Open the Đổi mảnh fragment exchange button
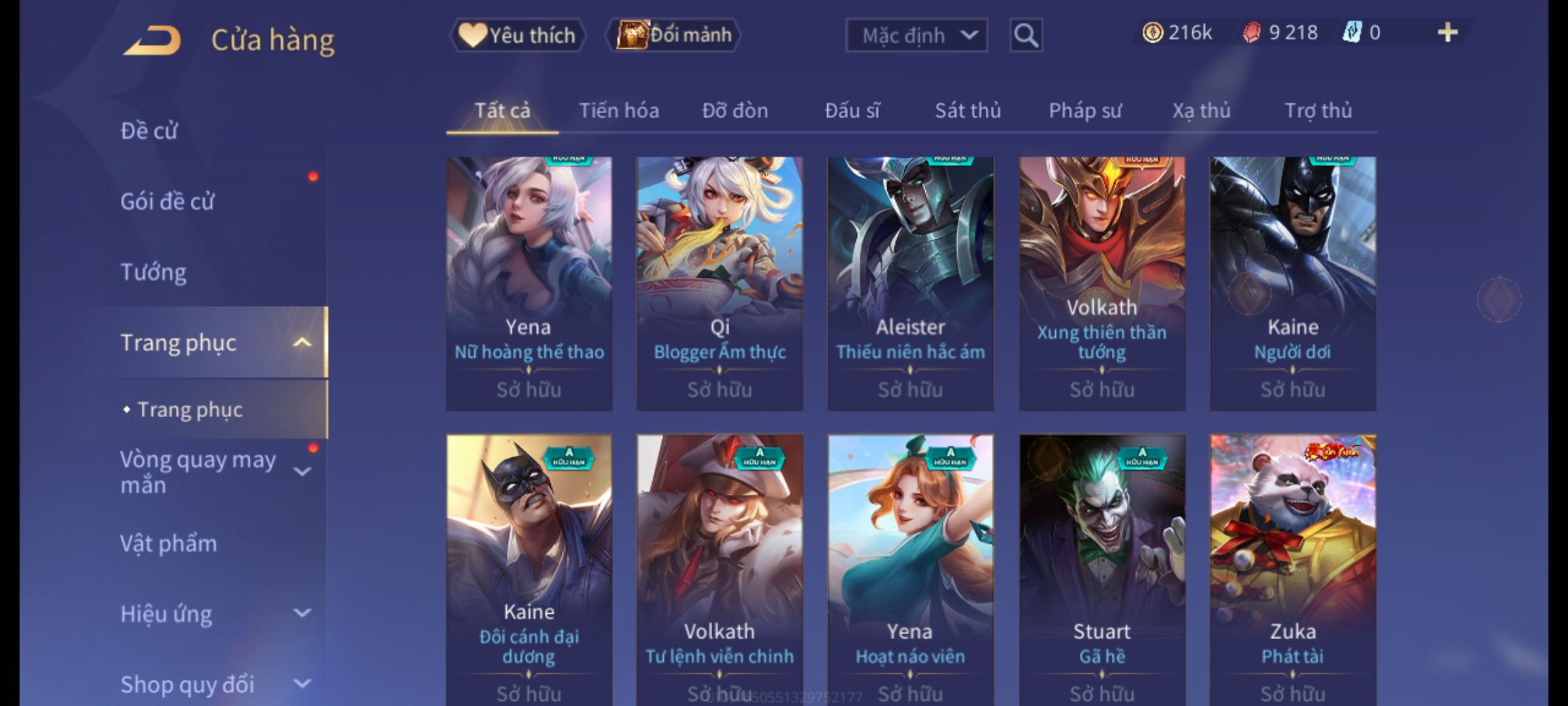1568x706 pixels. pyautogui.click(x=674, y=35)
